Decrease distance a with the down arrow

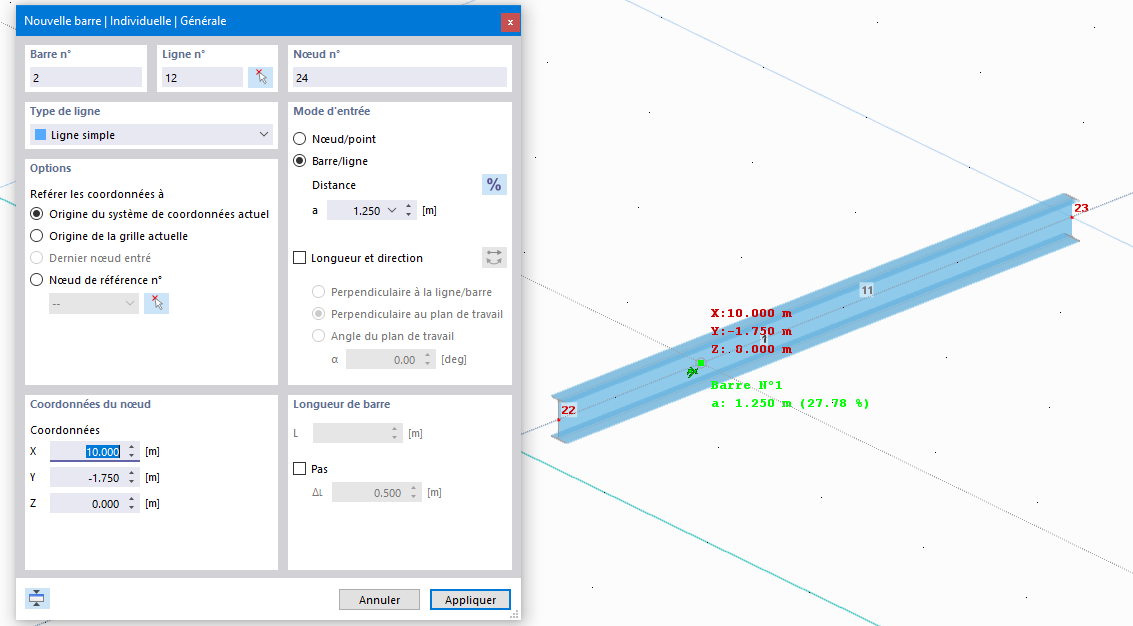(x=409, y=215)
